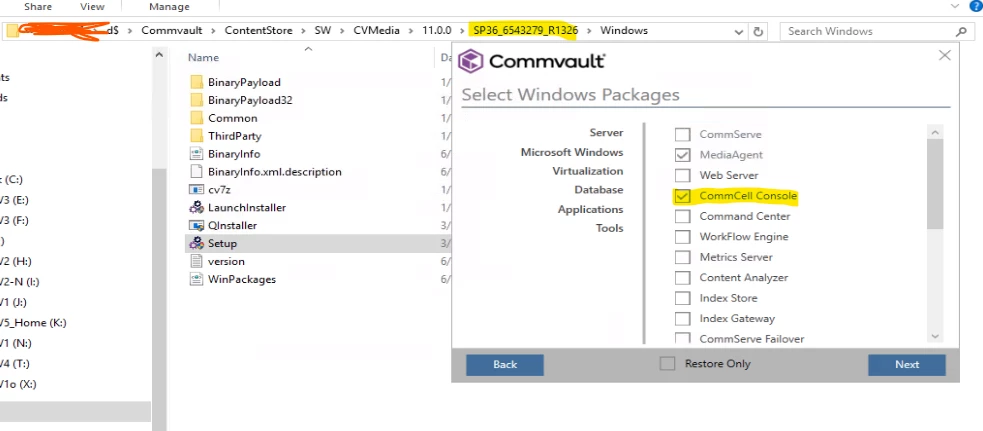Refresh the Explorer address bar location
Image resolution: width=983 pixels, height=431 pixels.
pyautogui.click(x=758, y=31)
